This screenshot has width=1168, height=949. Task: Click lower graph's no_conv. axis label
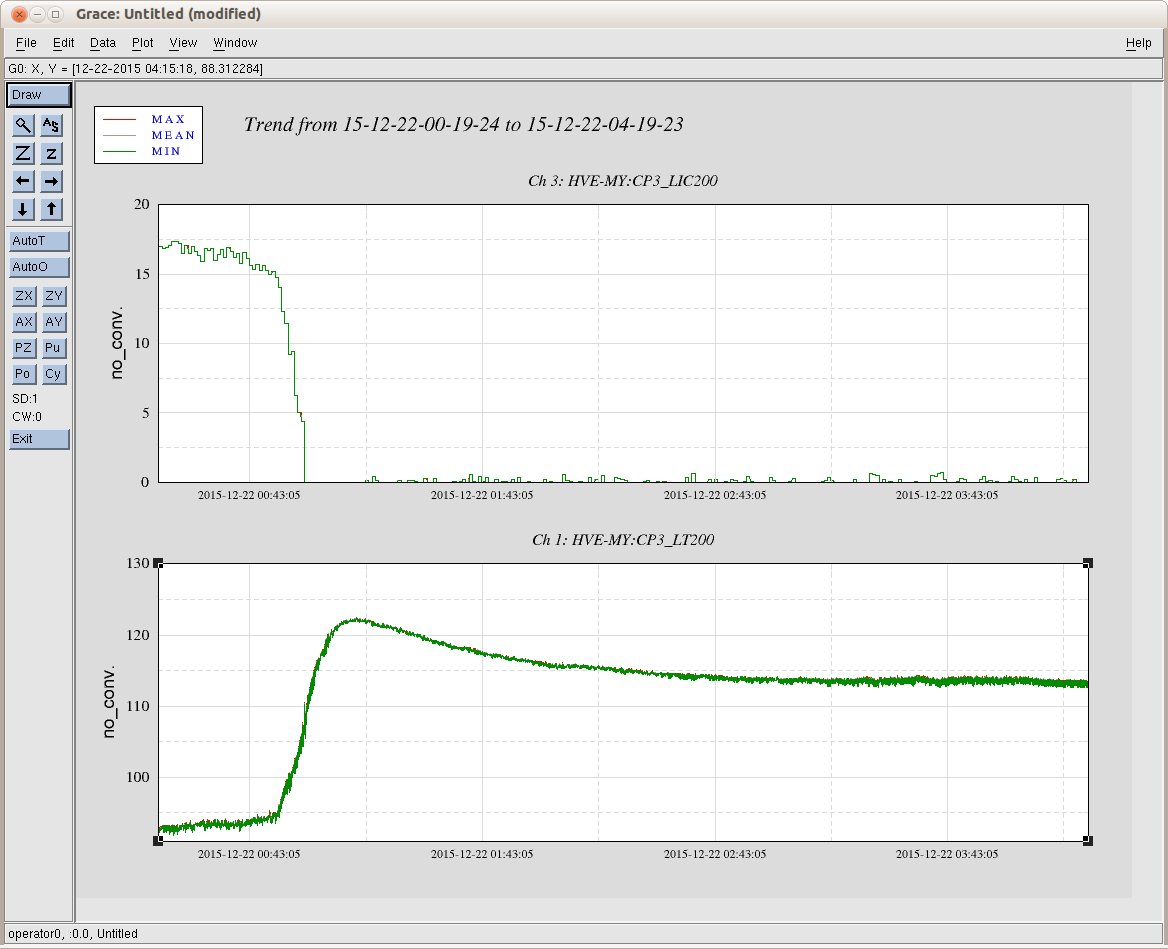(x=110, y=702)
